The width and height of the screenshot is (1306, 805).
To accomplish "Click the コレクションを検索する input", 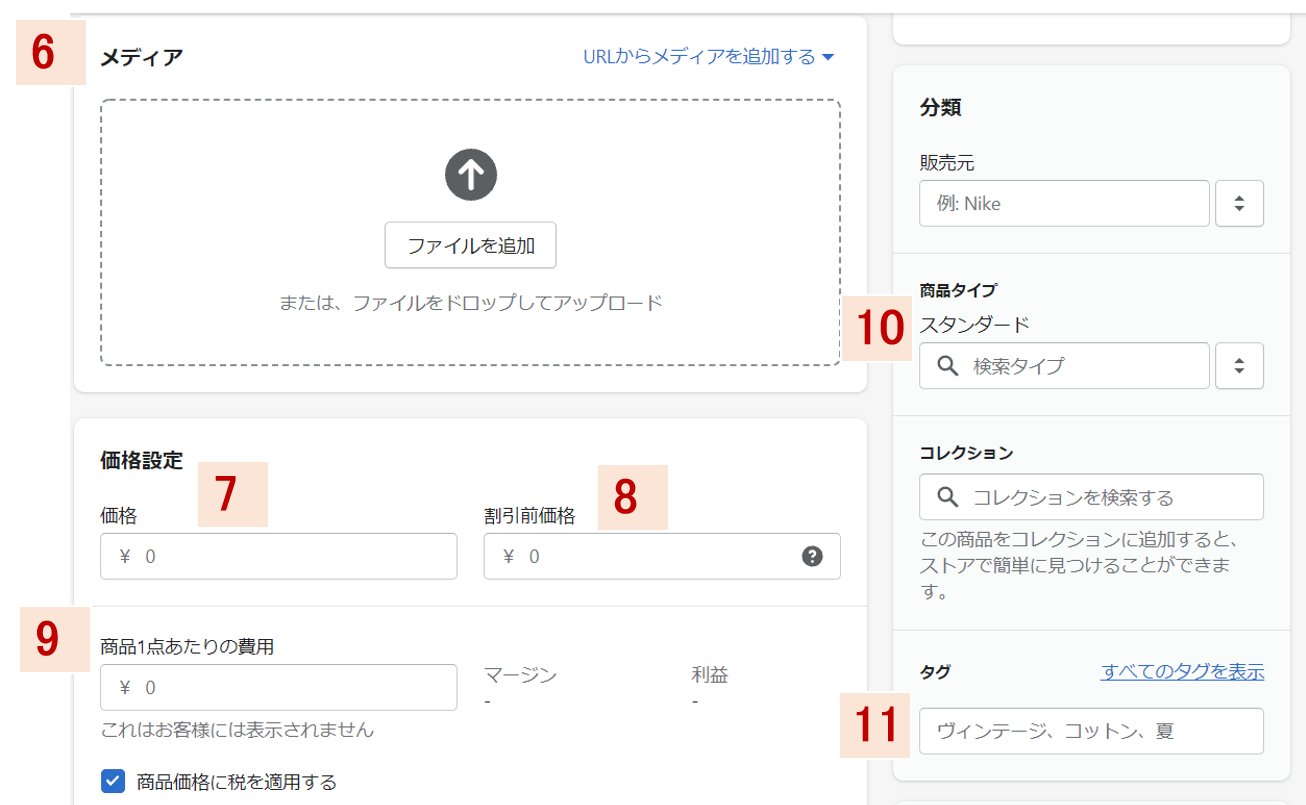I will coord(1091,497).
